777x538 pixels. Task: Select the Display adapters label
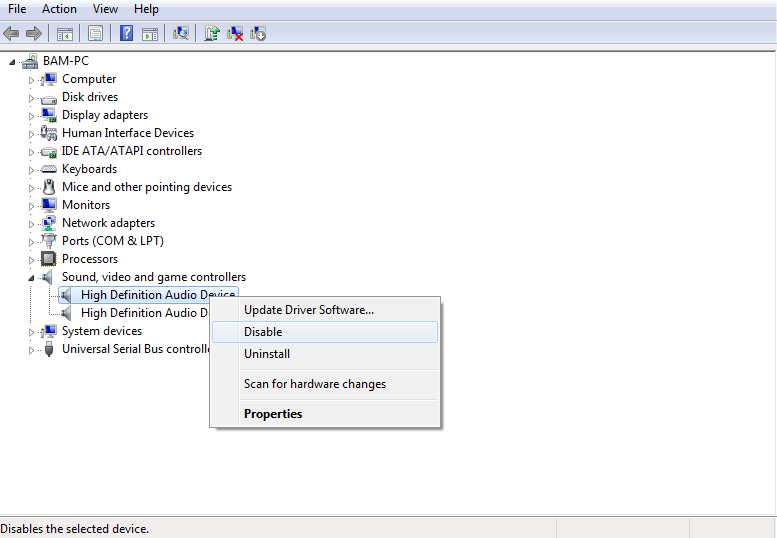[105, 115]
